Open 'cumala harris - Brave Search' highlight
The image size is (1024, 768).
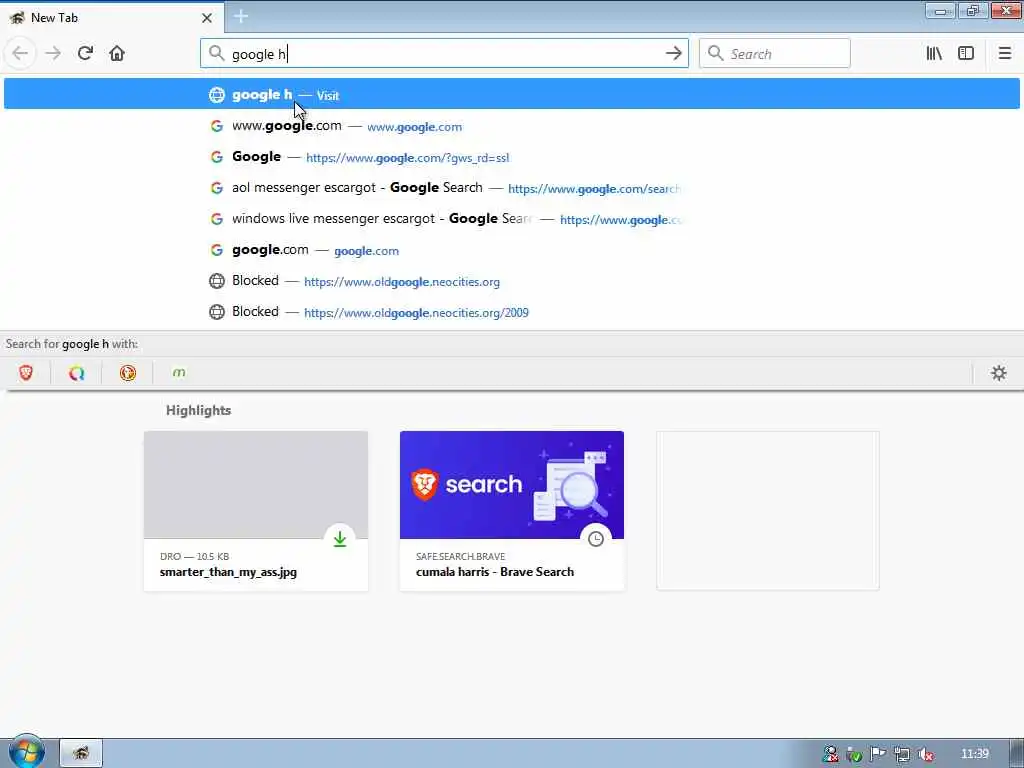click(x=512, y=511)
